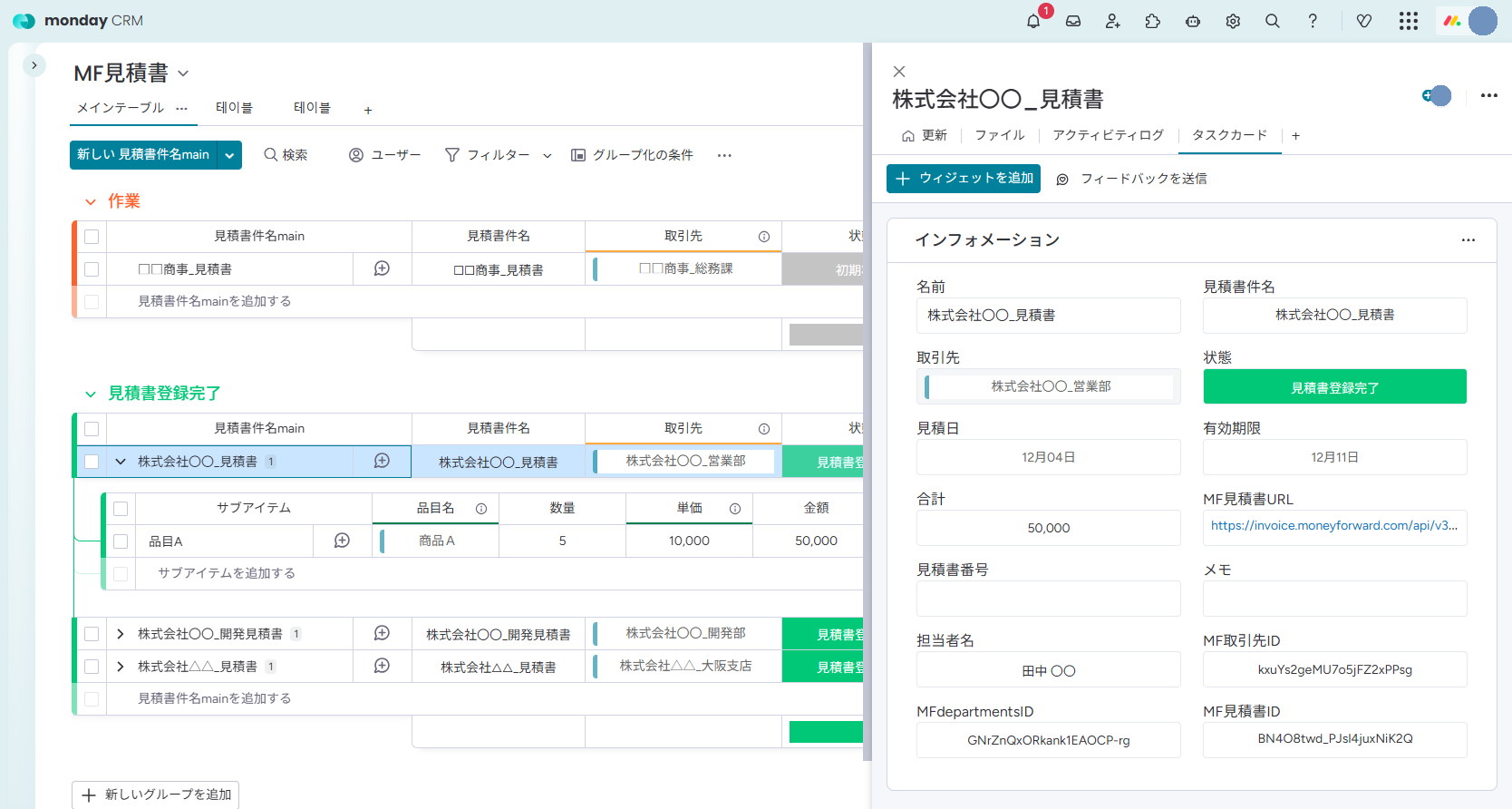Image resolution: width=1512 pixels, height=809 pixels.
Task: Open the apps puzzle piece icon
Action: [x=1153, y=21]
